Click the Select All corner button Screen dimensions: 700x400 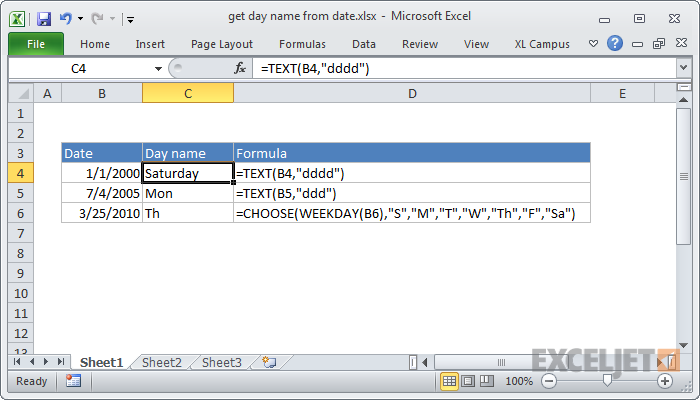20,93
